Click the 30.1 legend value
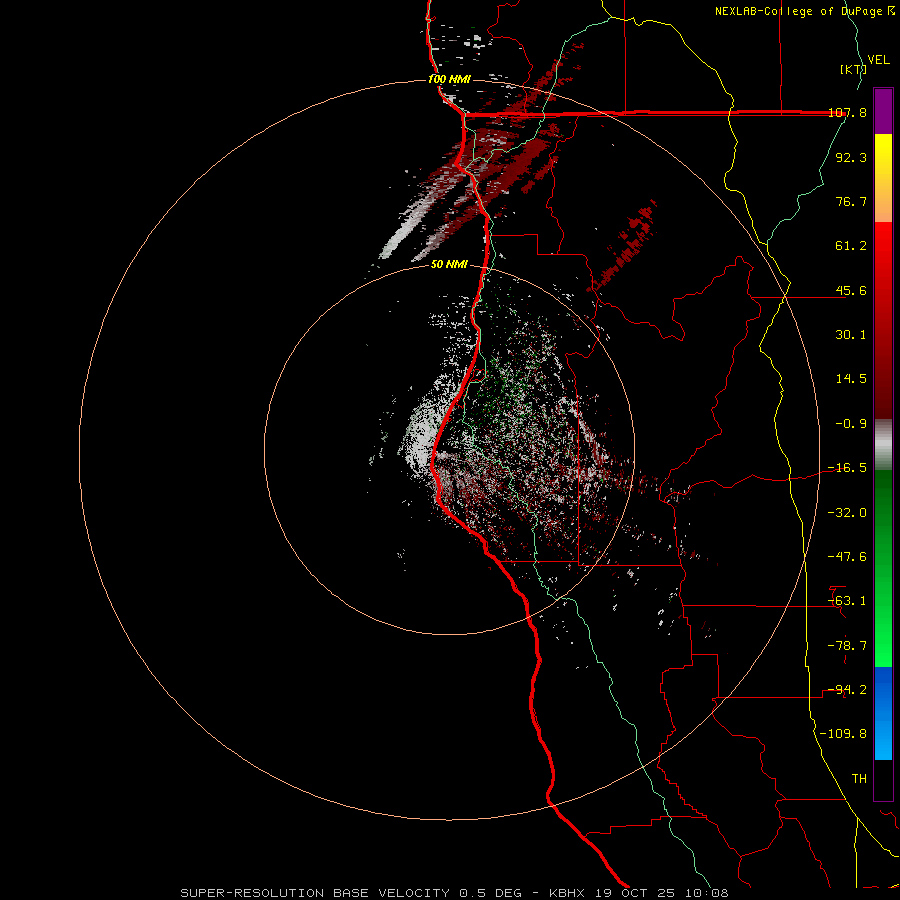900x900 pixels. [851, 335]
